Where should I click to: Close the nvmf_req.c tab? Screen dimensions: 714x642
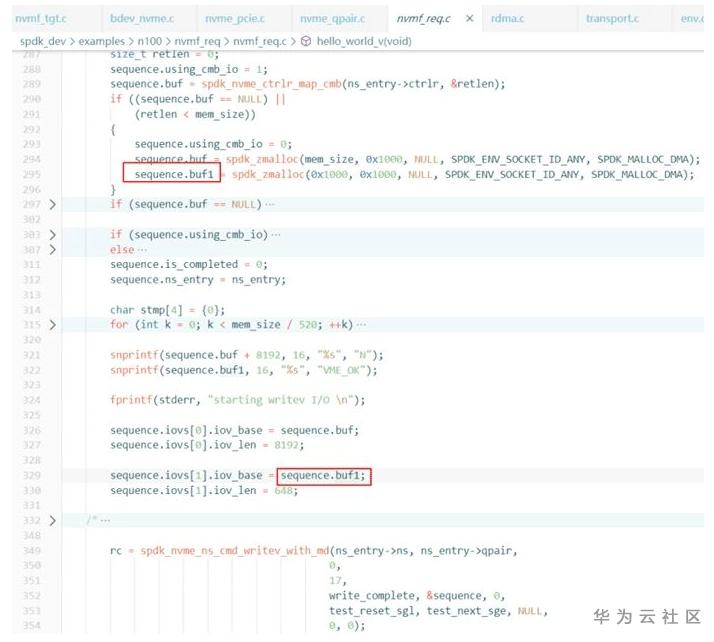coord(470,18)
